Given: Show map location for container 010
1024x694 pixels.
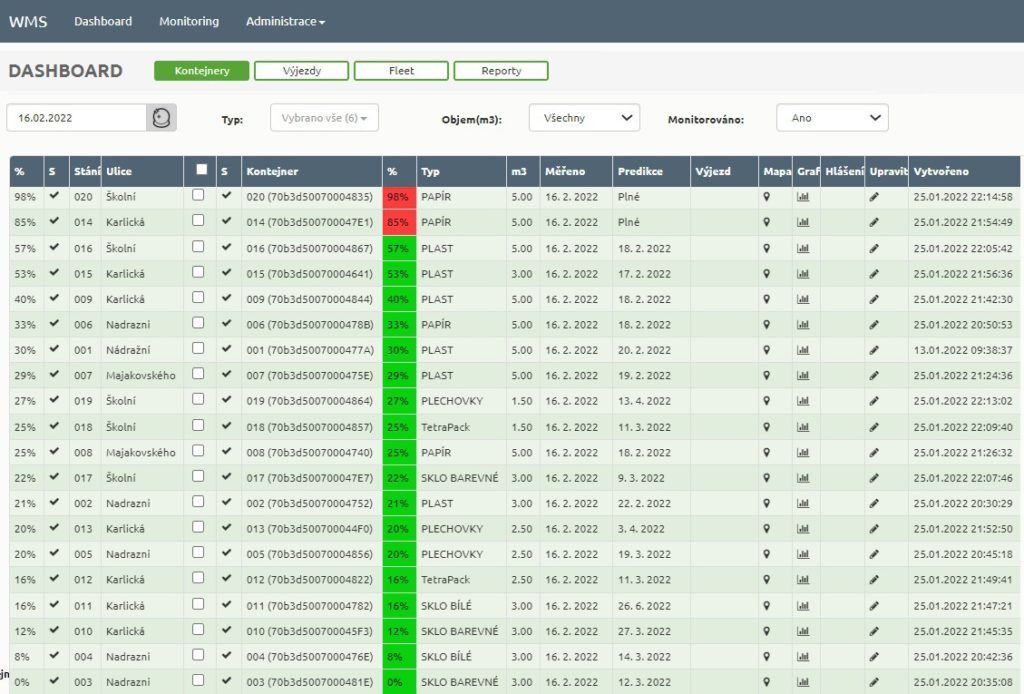Looking at the screenshot, I should pyautogui.click(x=767, y=631).
